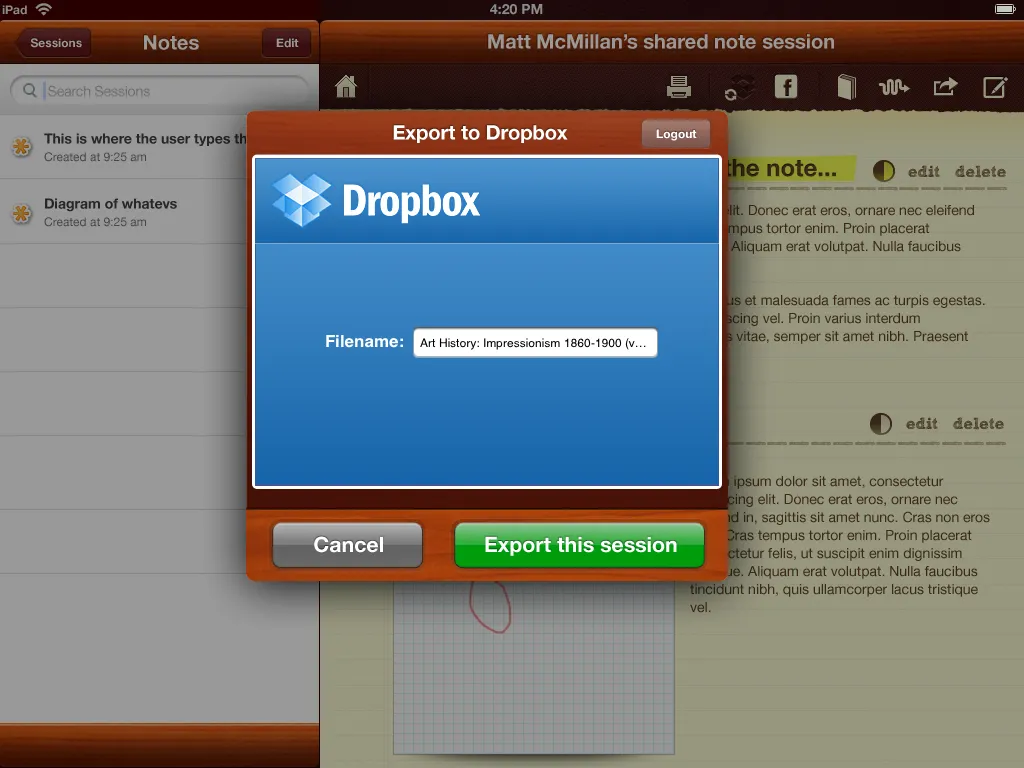Viewport: 1024px width, 768px height.
Task: Tap 'Matt McMillan's shared note session' title
Action: pyautogui.click(x=660, y=42)
